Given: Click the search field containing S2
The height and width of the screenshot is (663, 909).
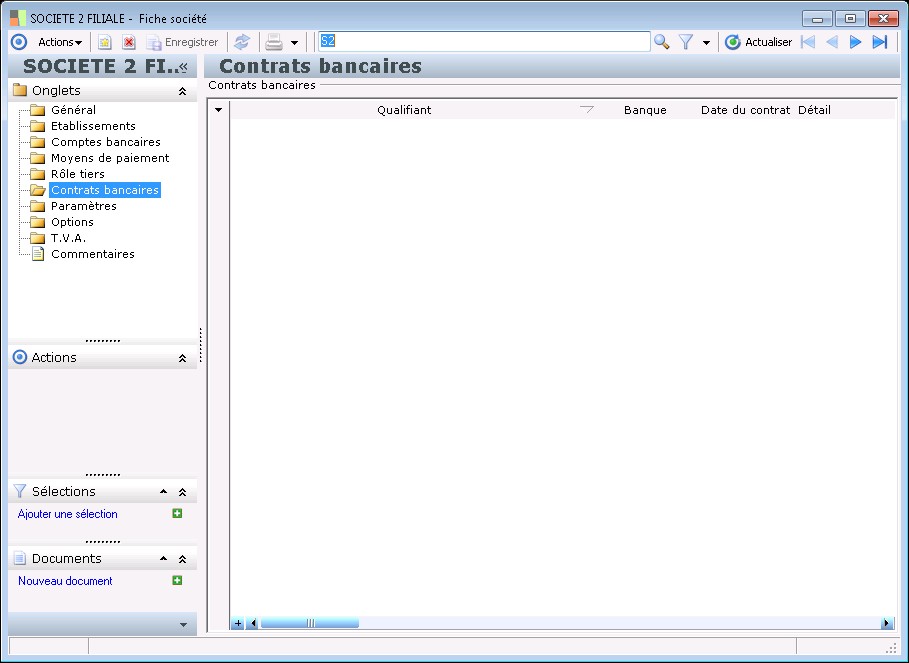Looking at the screenshot, I should point(484,42).
